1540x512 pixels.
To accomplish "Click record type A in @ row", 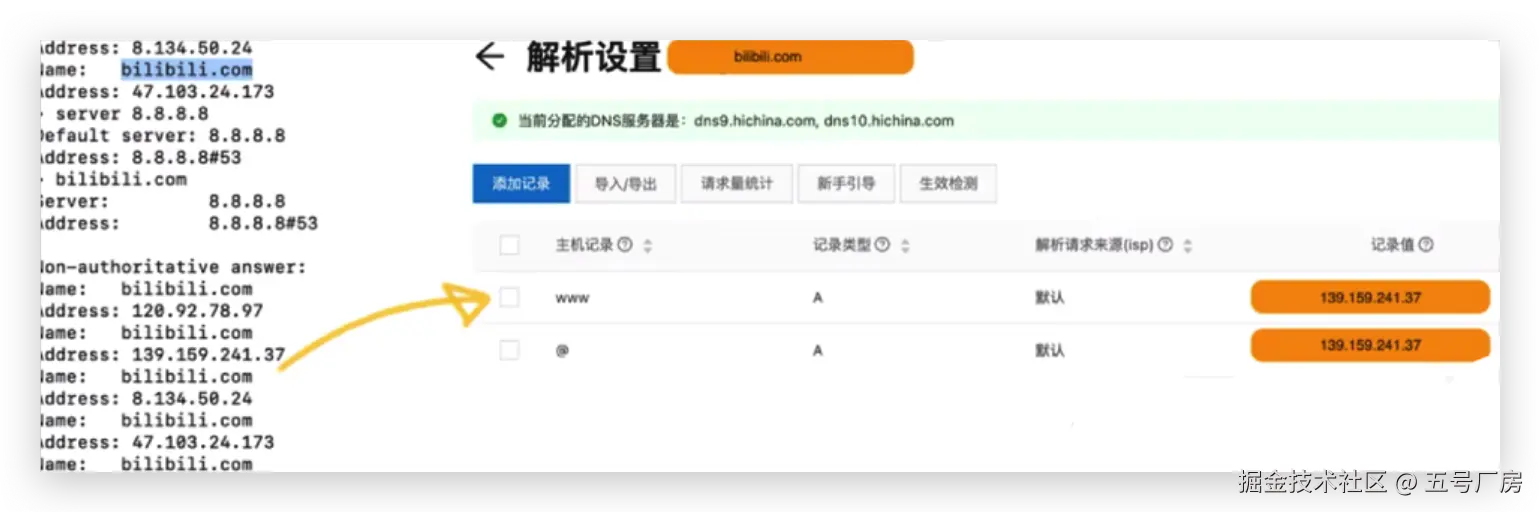I will click(x=818, y=351).
